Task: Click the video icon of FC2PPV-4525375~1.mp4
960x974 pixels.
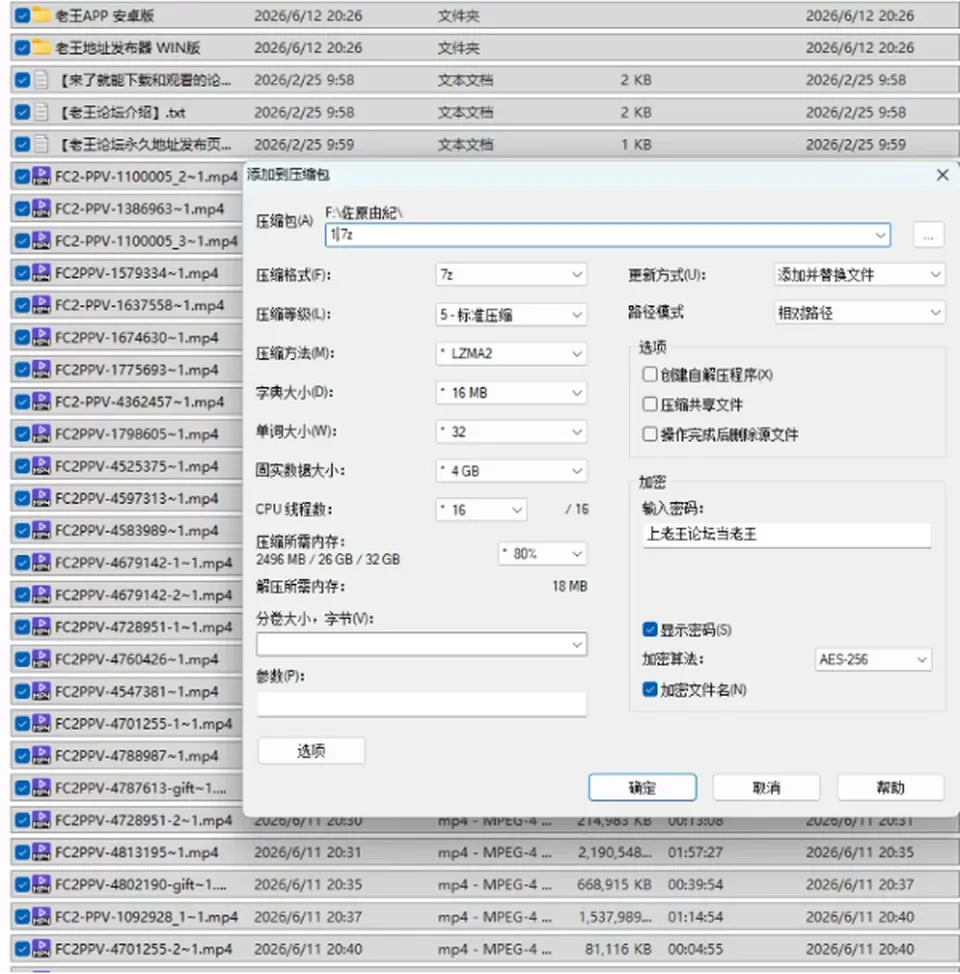Action: (x=41, y=467)
